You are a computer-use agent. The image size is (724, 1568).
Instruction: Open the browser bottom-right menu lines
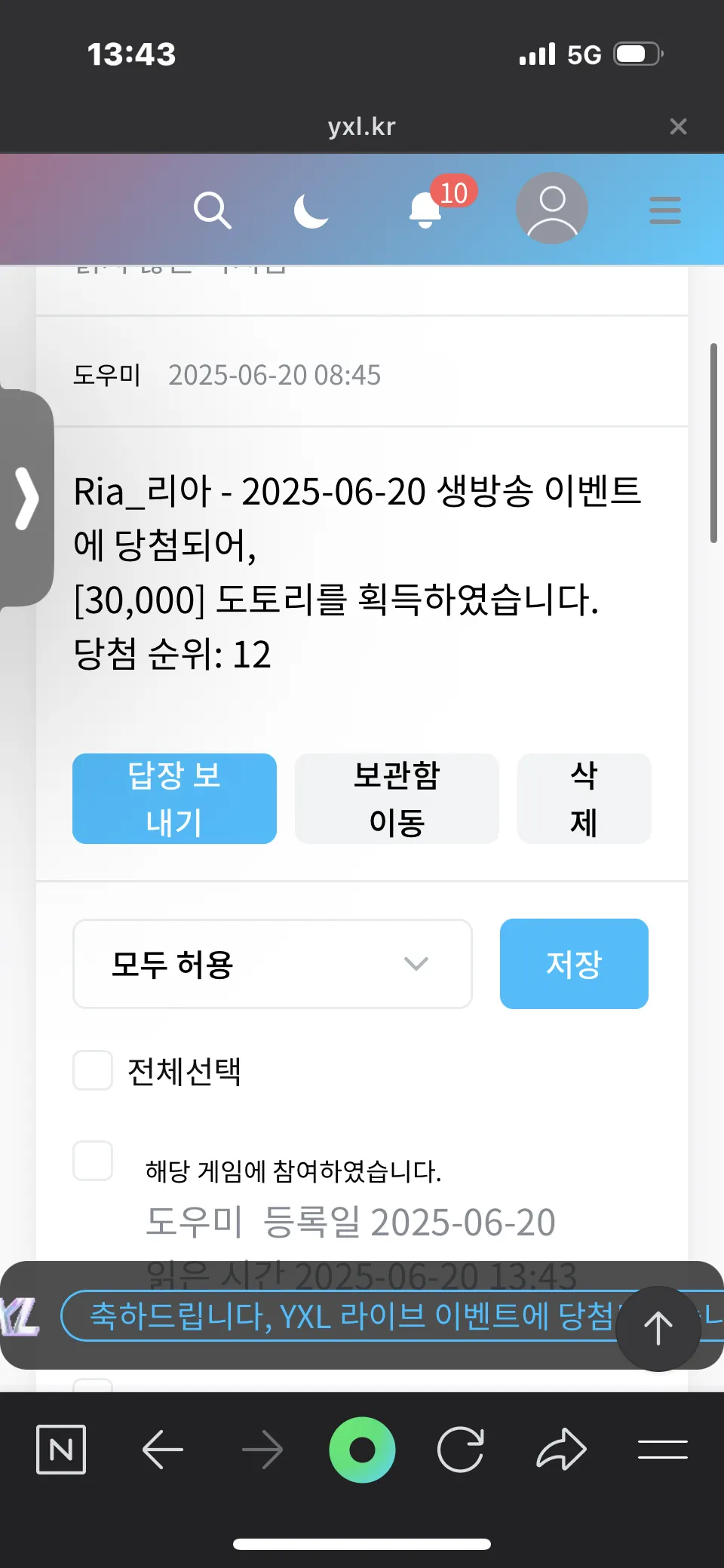point(663,1449)
